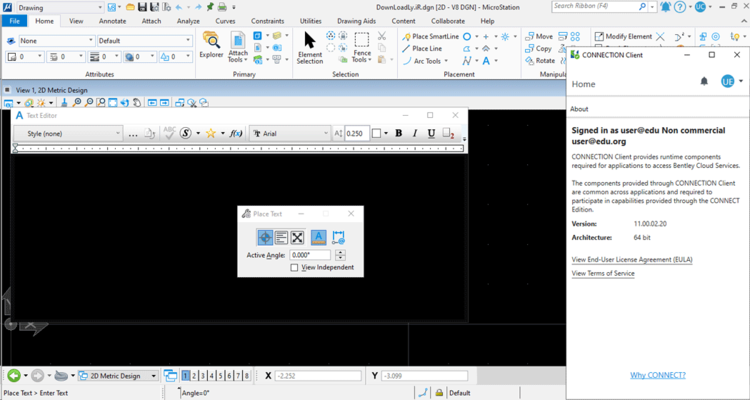Open notifications bell in CONNECTION Client
750x400 pixels.
[x=704, y=82]
